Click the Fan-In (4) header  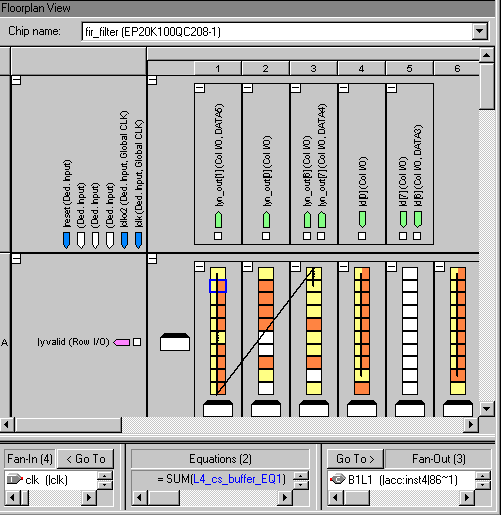(x=30, y=459)
